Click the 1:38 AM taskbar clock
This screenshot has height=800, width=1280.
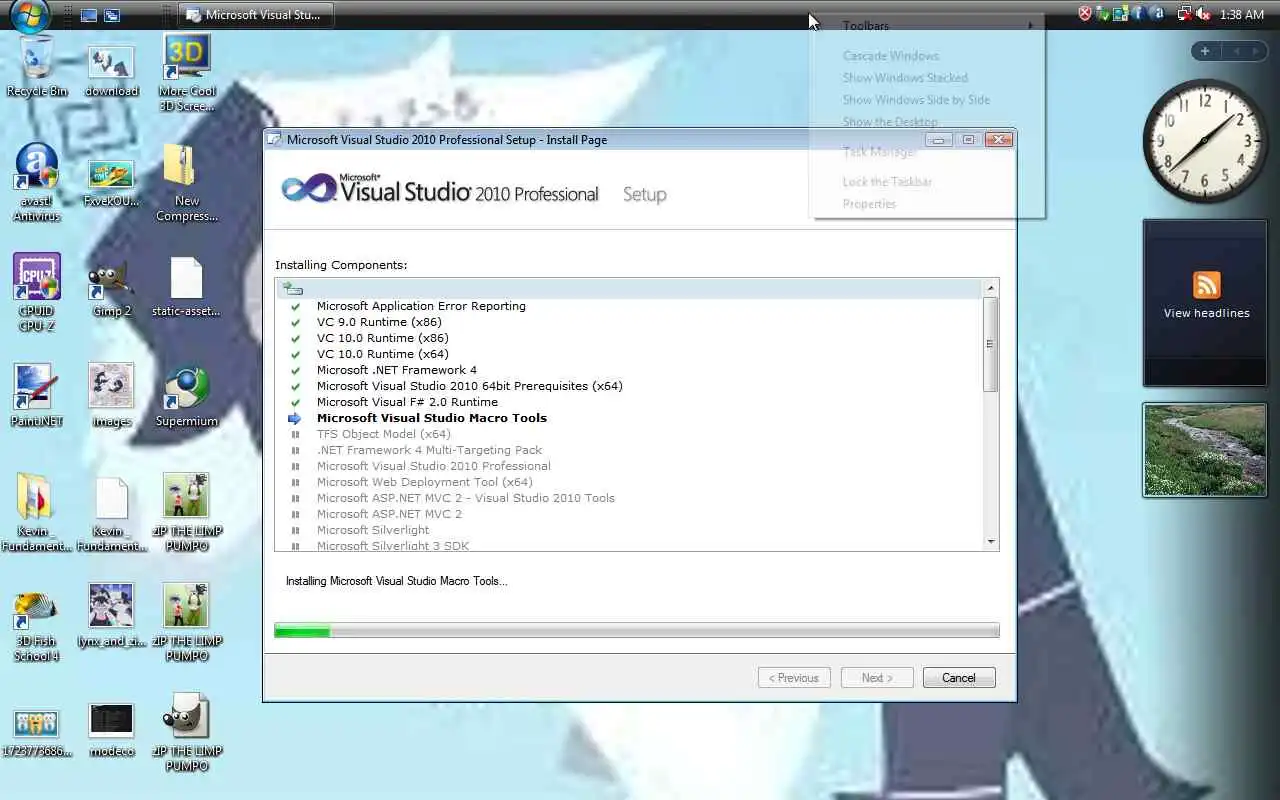point(1242,15)
